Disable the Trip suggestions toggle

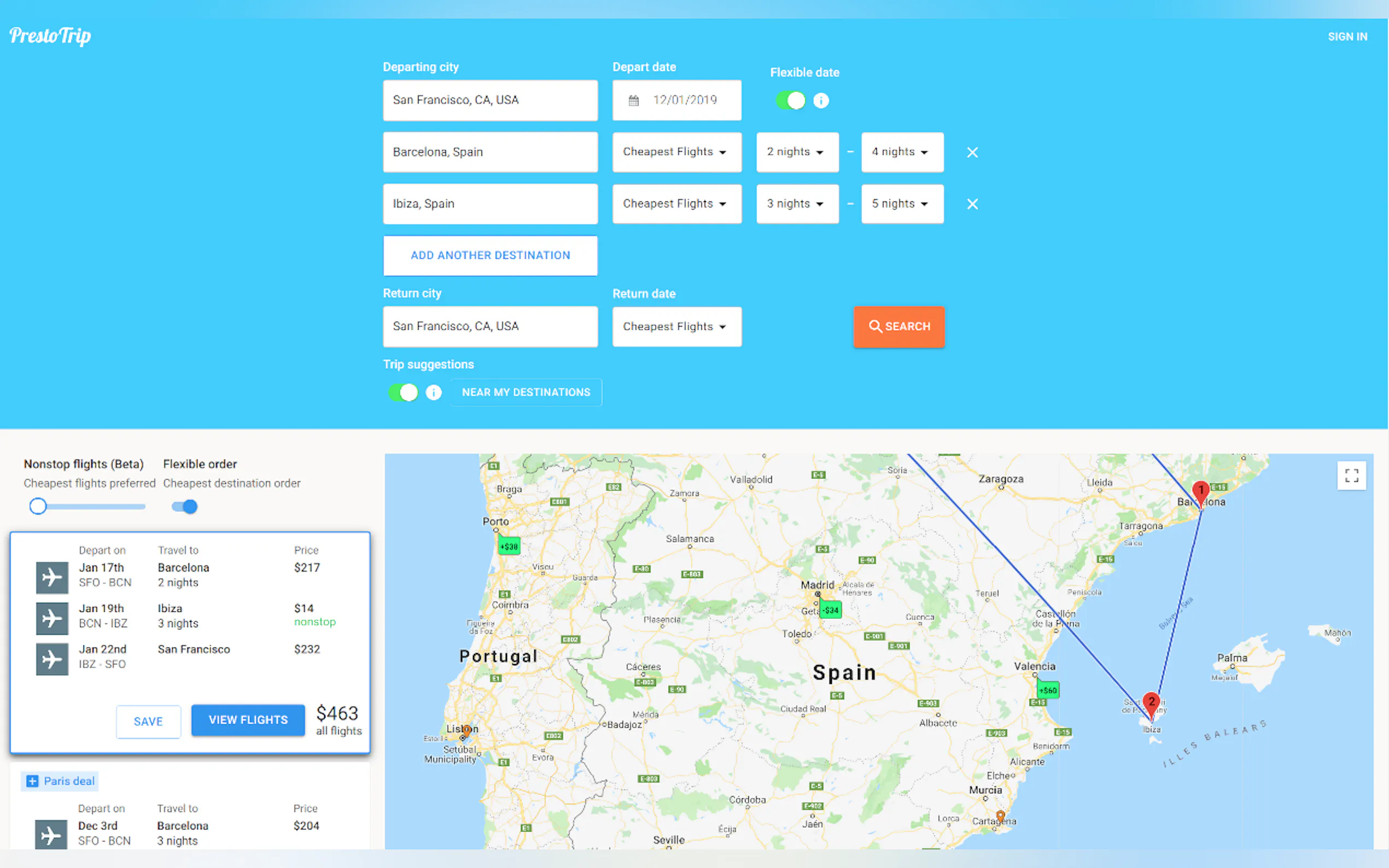point(403,392)
